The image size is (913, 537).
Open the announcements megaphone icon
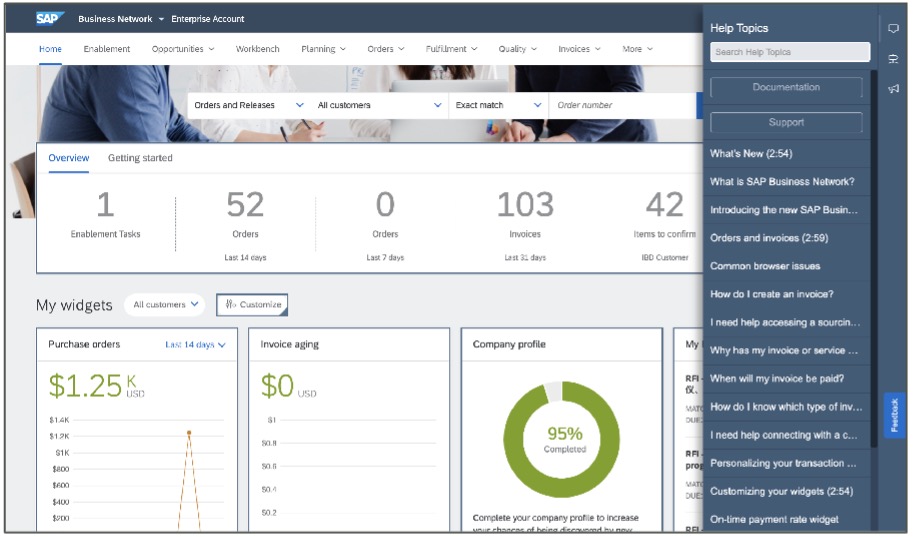(893, 89)
